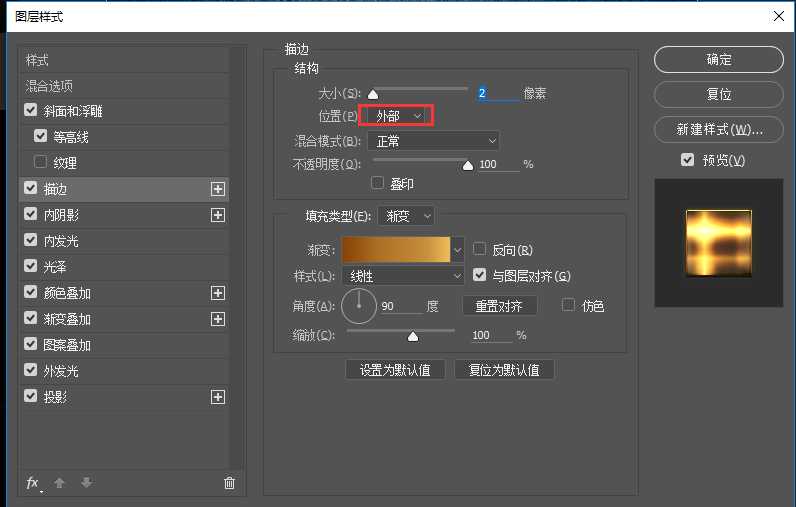Click the plus icon next to 颜色叠加
Screen dimensions: 796x507
pos(218,293)
